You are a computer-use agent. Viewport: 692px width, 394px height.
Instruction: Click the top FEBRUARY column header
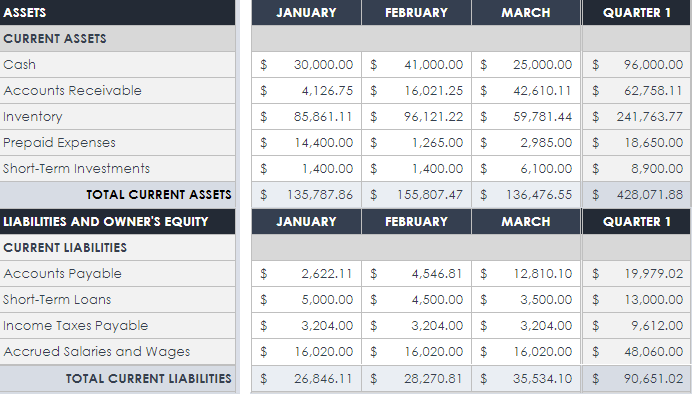tap(416, 12)
